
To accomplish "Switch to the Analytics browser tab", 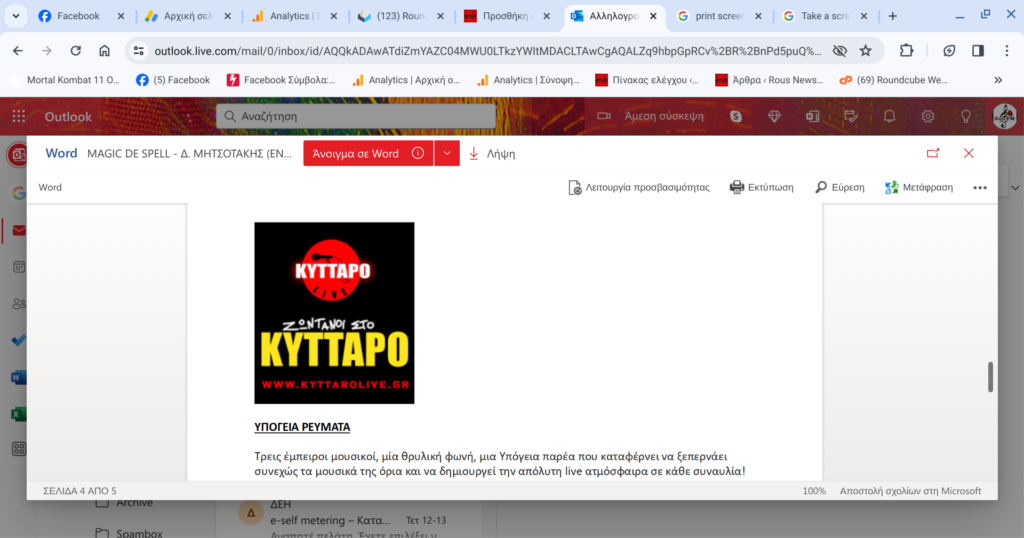I will (295, 16).
